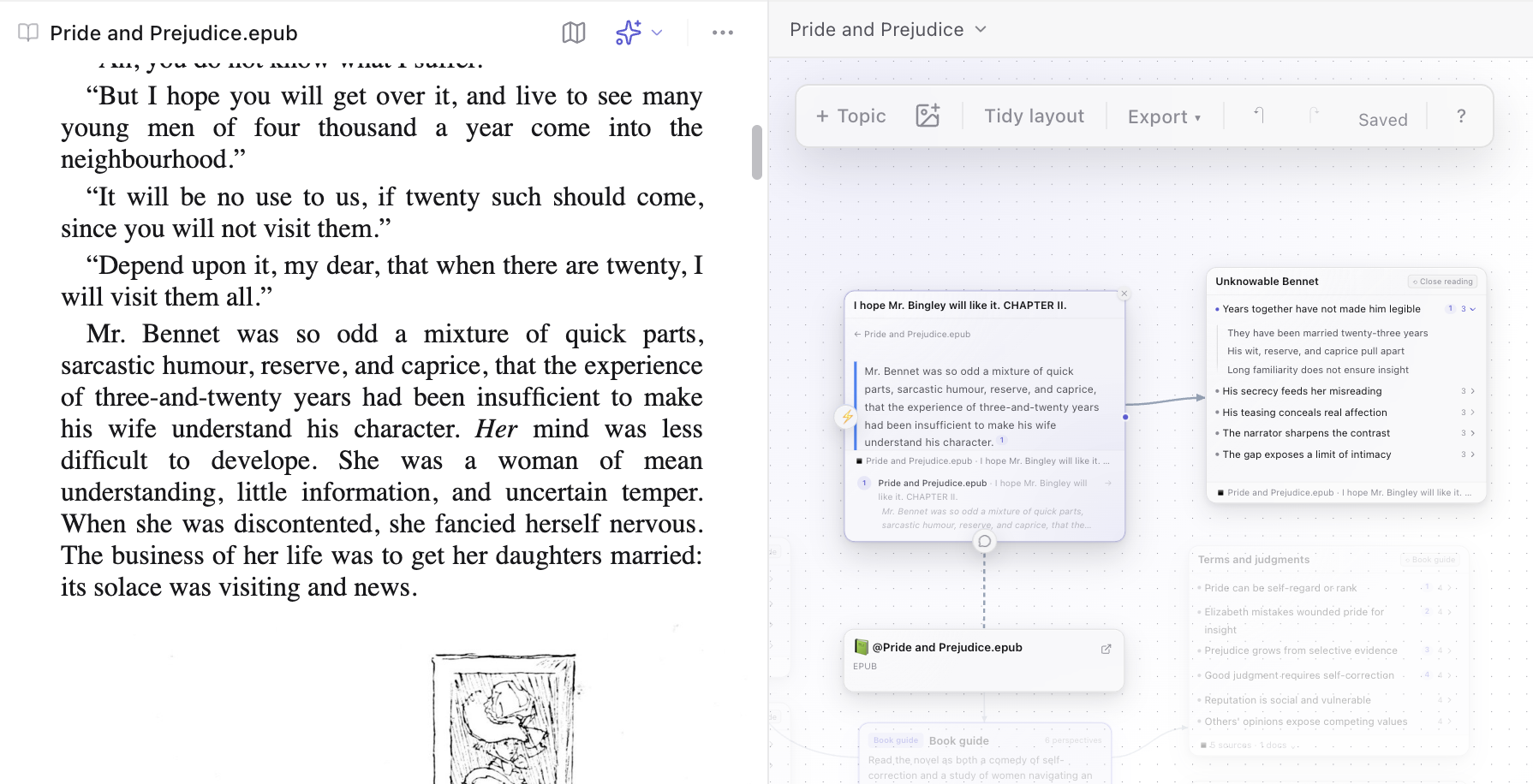1533x784 pixels.
Task: Click the comment bubble below quote card
Action: pos(985,541)
